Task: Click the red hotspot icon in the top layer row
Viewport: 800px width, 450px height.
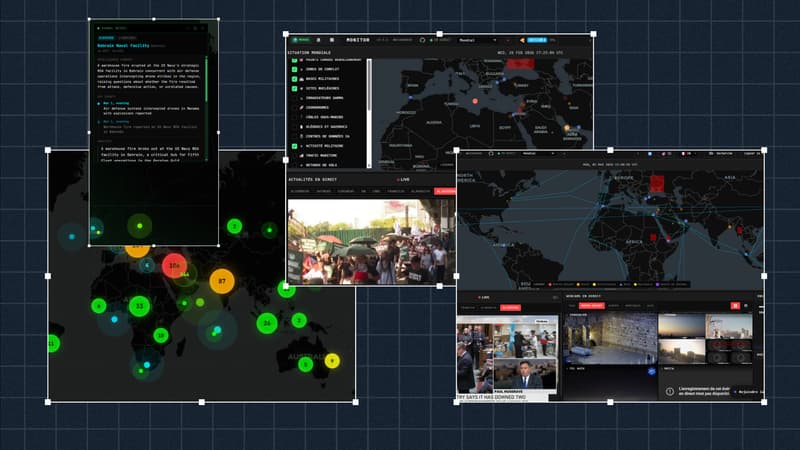Action: pyautogui.click(x=302, y=60)
